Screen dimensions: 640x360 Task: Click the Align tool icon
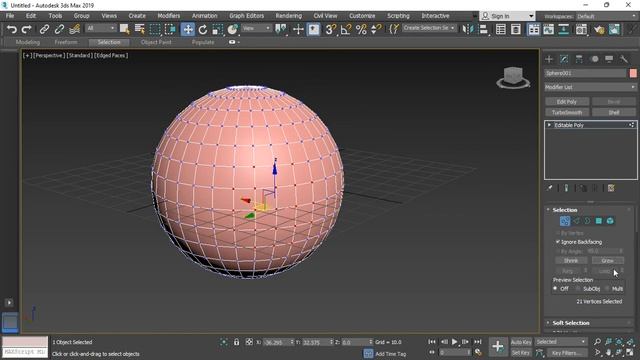[483, 29]
